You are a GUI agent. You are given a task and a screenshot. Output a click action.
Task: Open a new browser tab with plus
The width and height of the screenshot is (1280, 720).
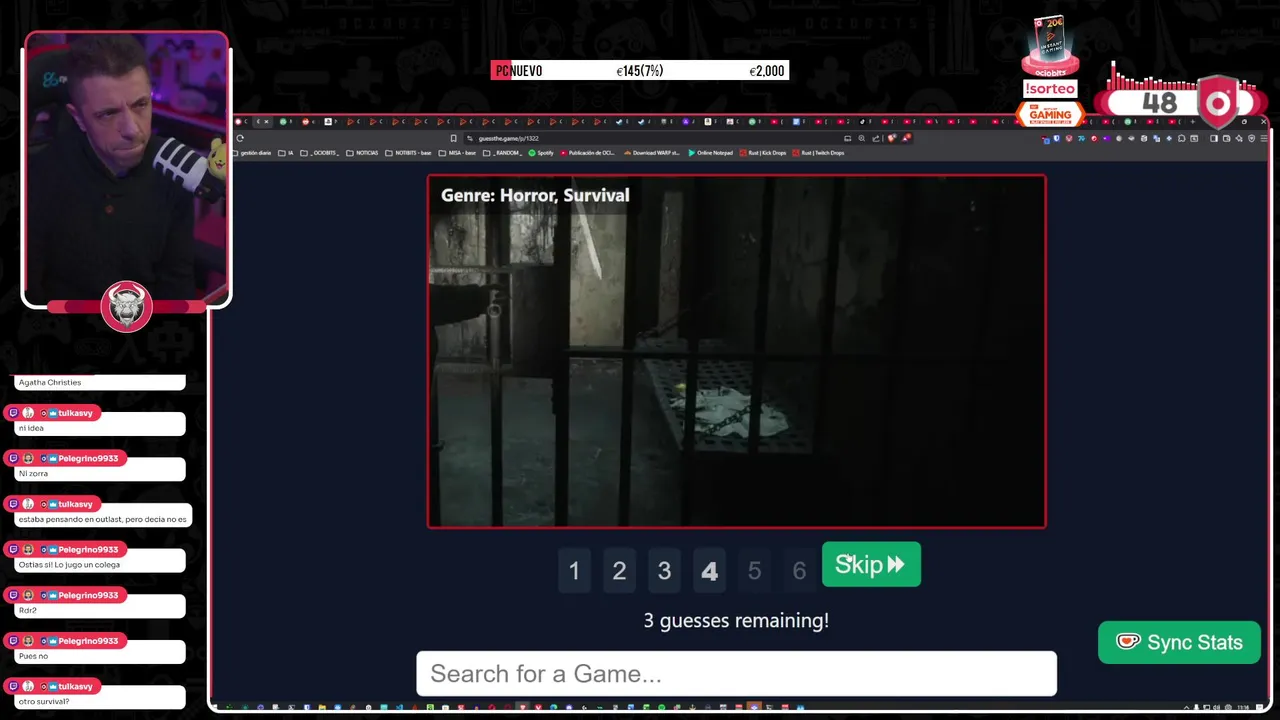1193,121
